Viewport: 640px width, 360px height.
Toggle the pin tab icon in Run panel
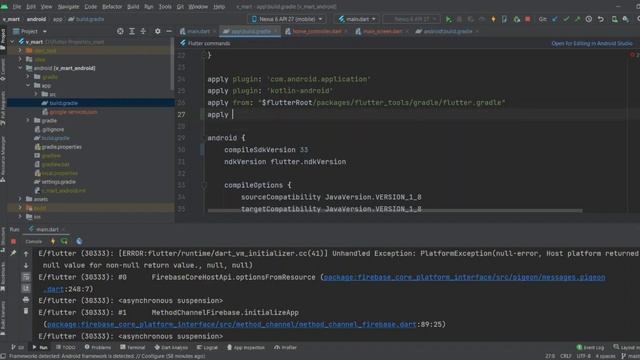click(13, 253)
